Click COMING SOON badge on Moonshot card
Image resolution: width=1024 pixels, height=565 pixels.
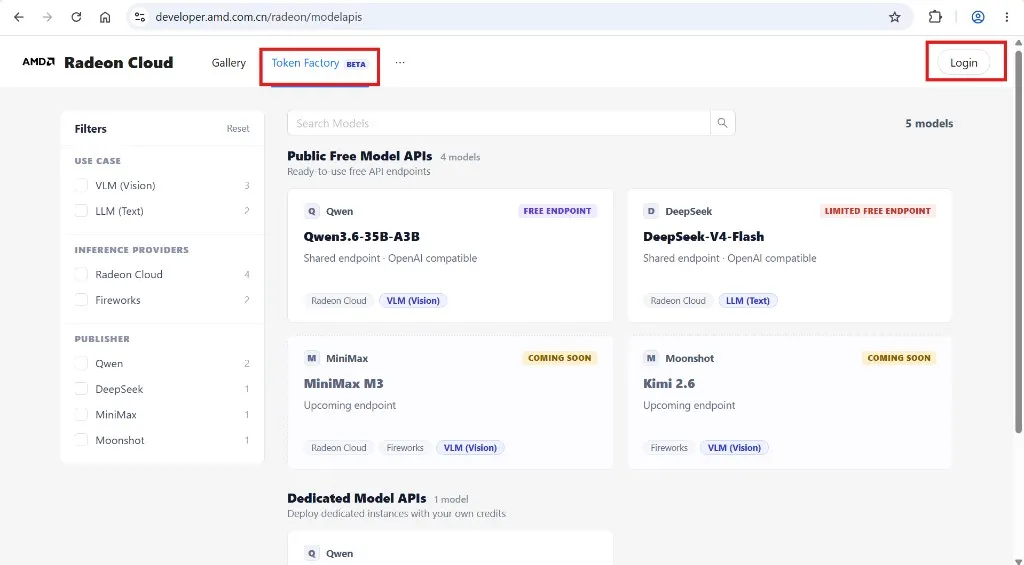click(x=899, y=358)
